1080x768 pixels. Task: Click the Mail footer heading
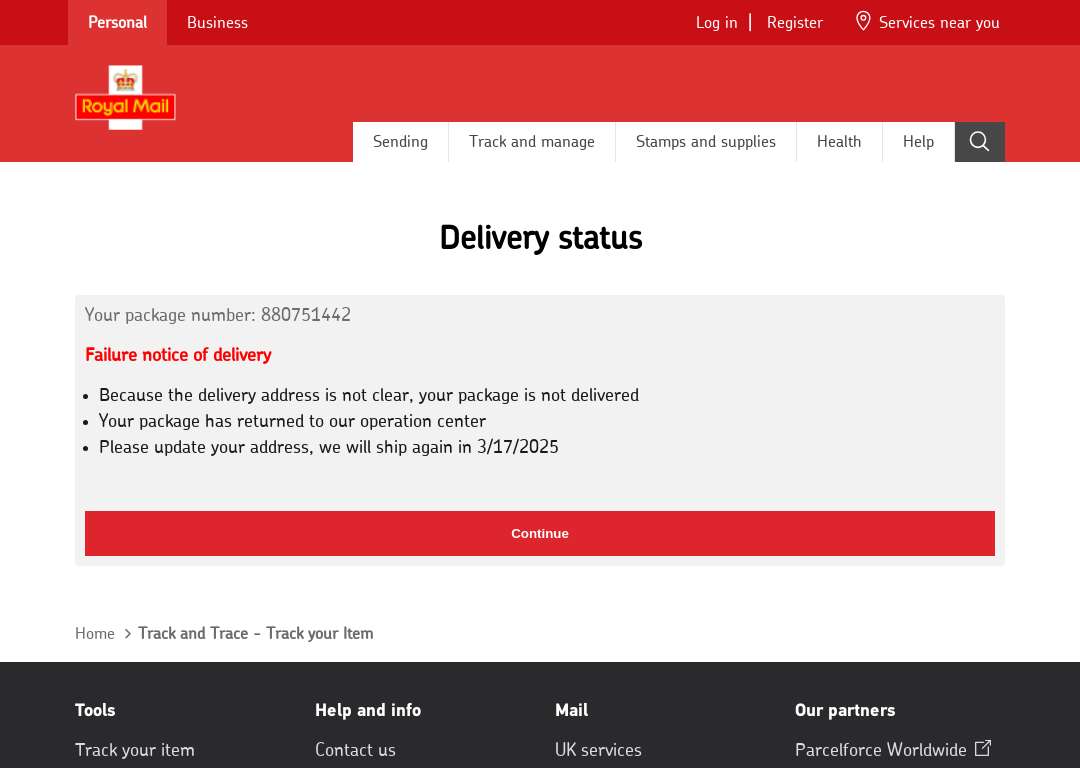[572, 710]
